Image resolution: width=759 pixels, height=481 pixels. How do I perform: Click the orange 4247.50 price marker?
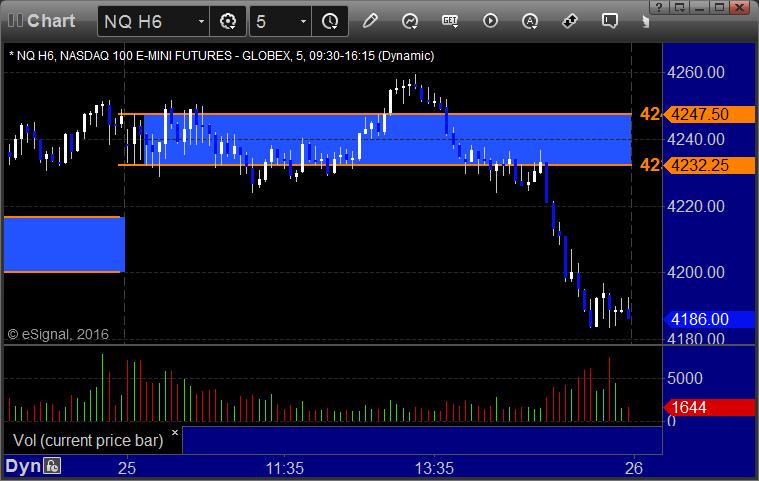pos(709,114)
